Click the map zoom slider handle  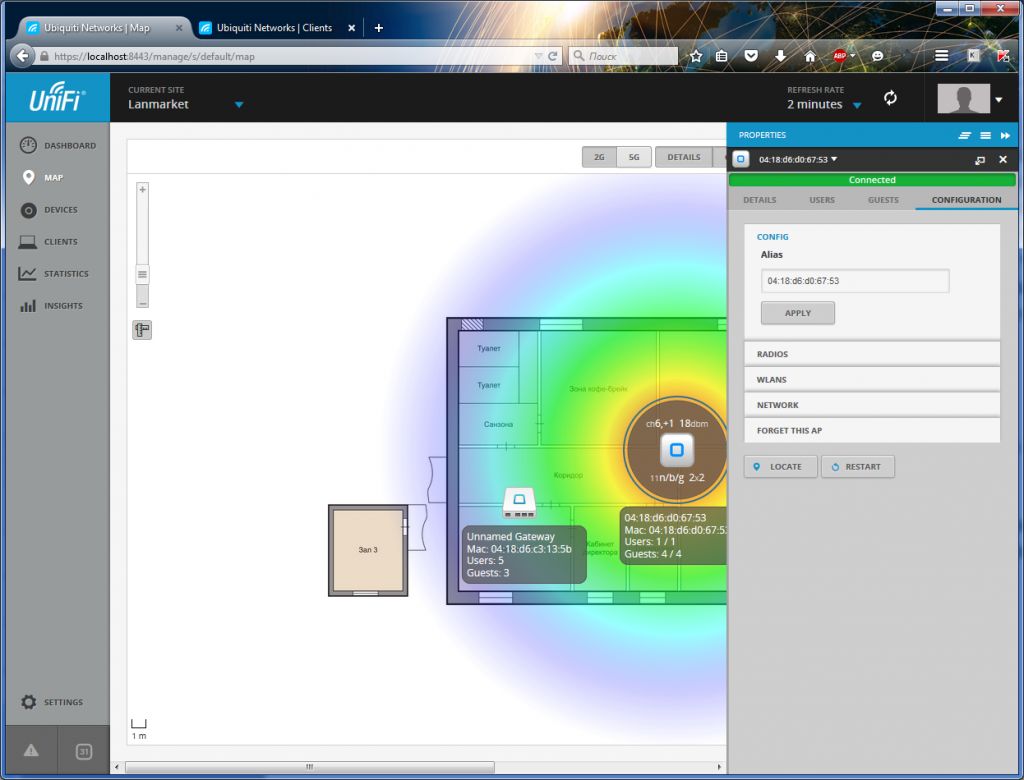[142, 274]
